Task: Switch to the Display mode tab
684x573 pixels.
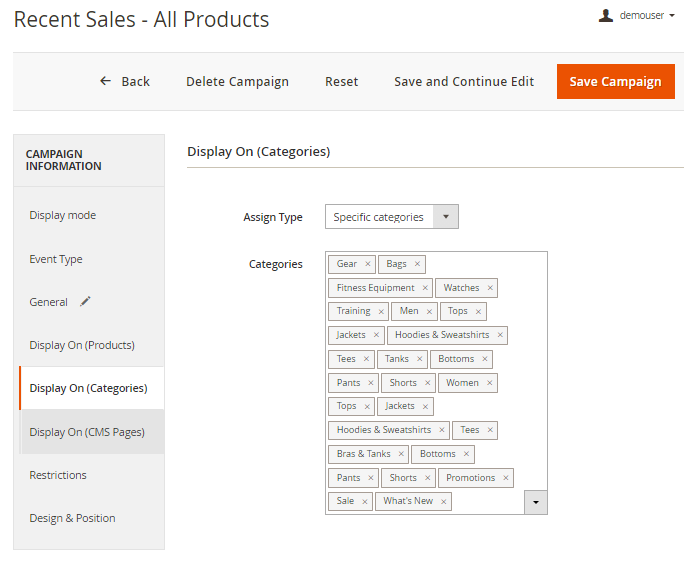Action: click(63, 215)
